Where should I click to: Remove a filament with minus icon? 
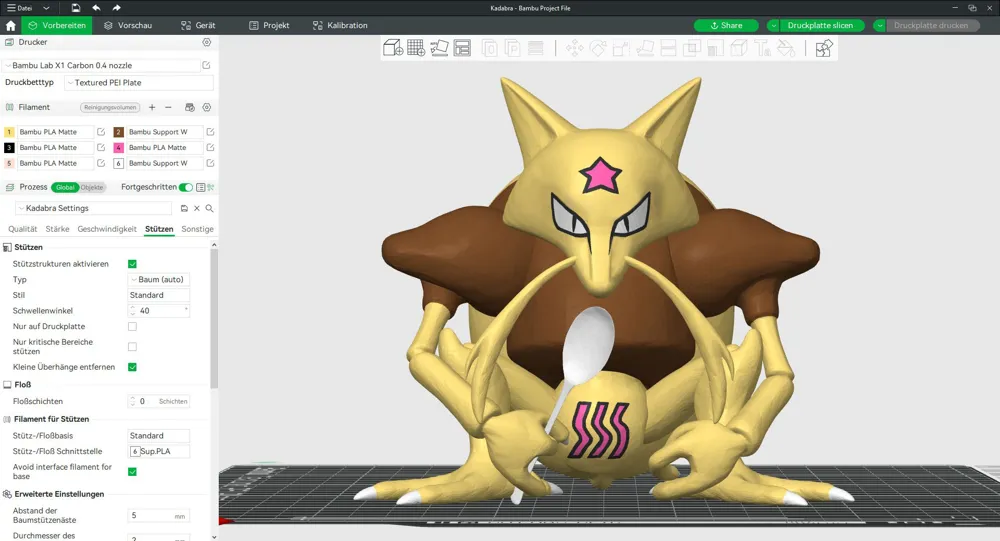coord(168,107)
